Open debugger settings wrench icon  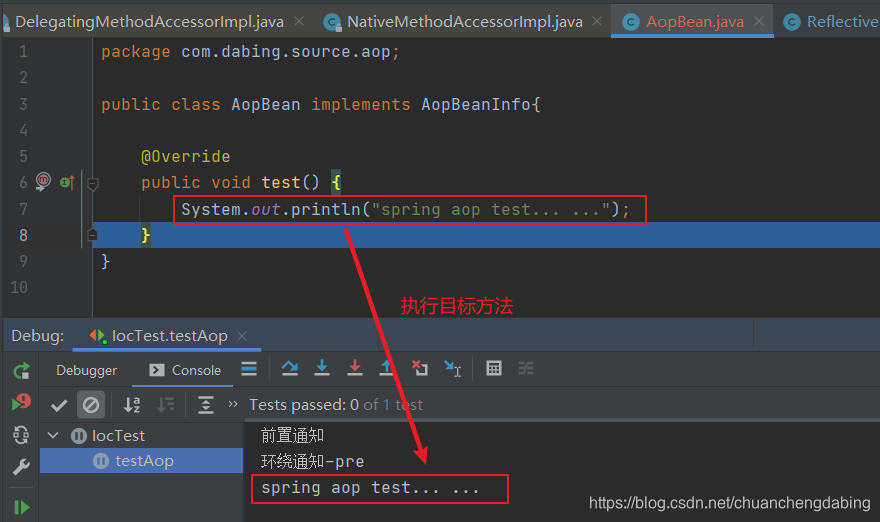tap(21, 466)
